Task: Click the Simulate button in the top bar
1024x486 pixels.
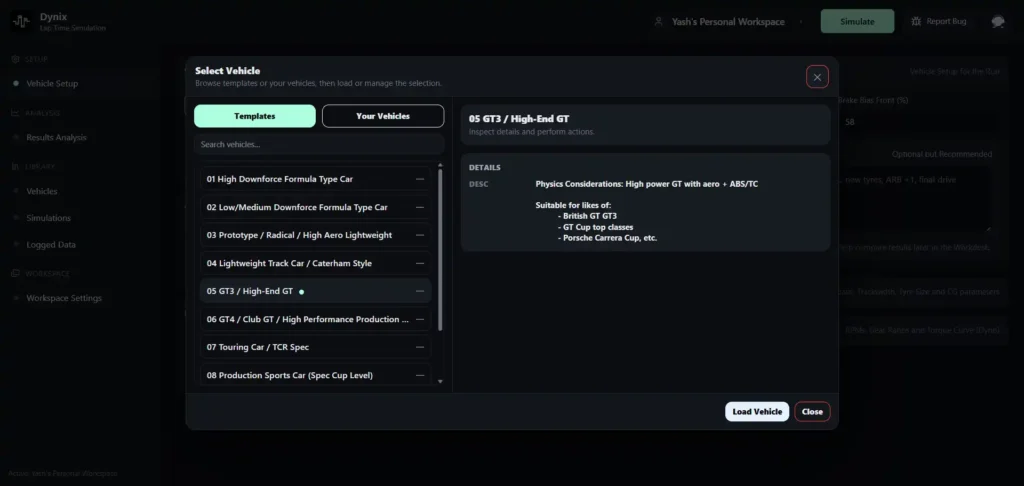Action: coord(857,22)
